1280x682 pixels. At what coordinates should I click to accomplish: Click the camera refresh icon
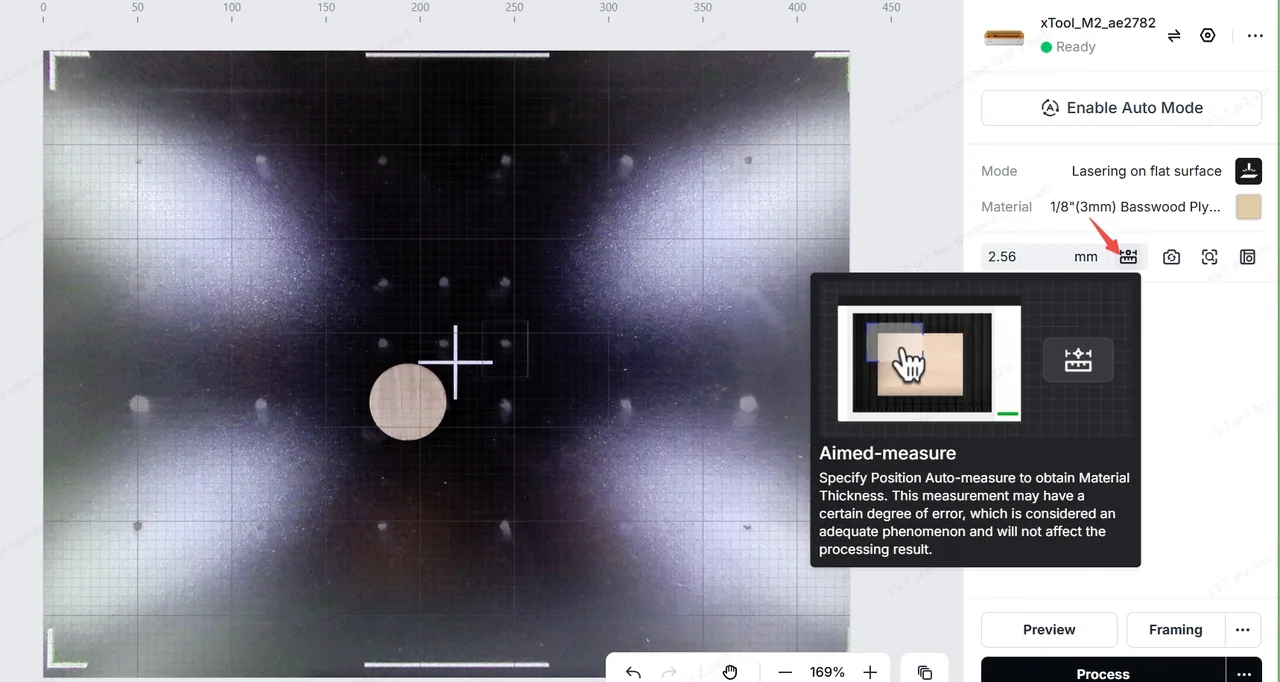tap(1171, 257)
